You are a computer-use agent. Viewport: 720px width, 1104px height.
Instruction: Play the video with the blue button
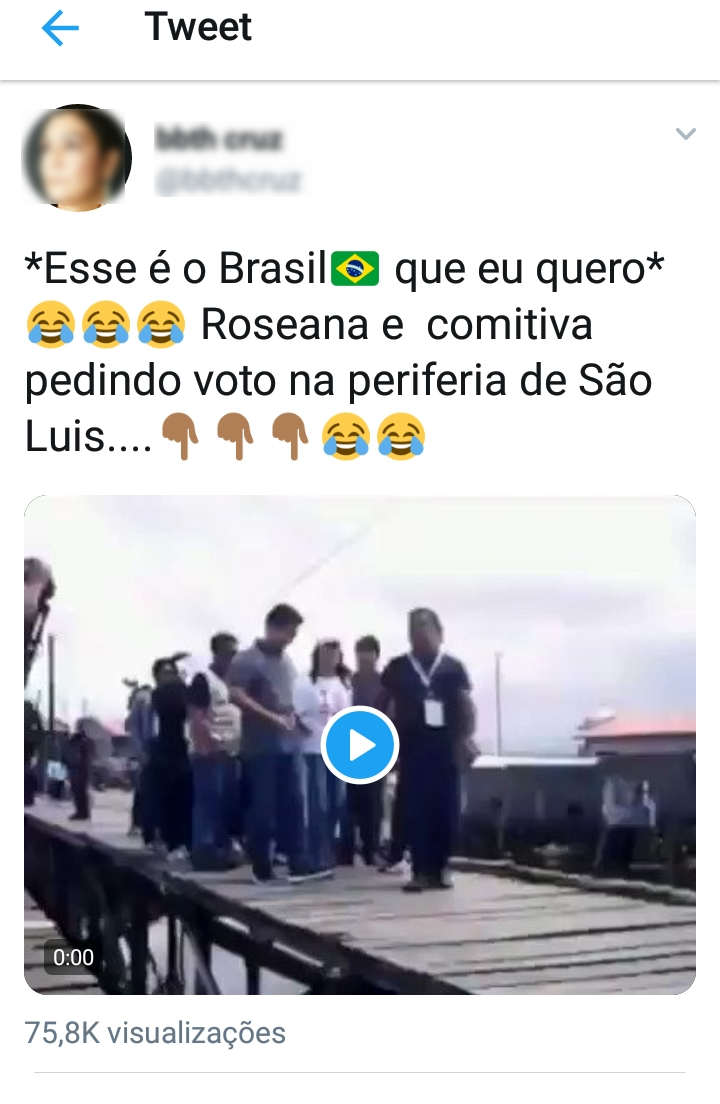[x=360, y=745]
